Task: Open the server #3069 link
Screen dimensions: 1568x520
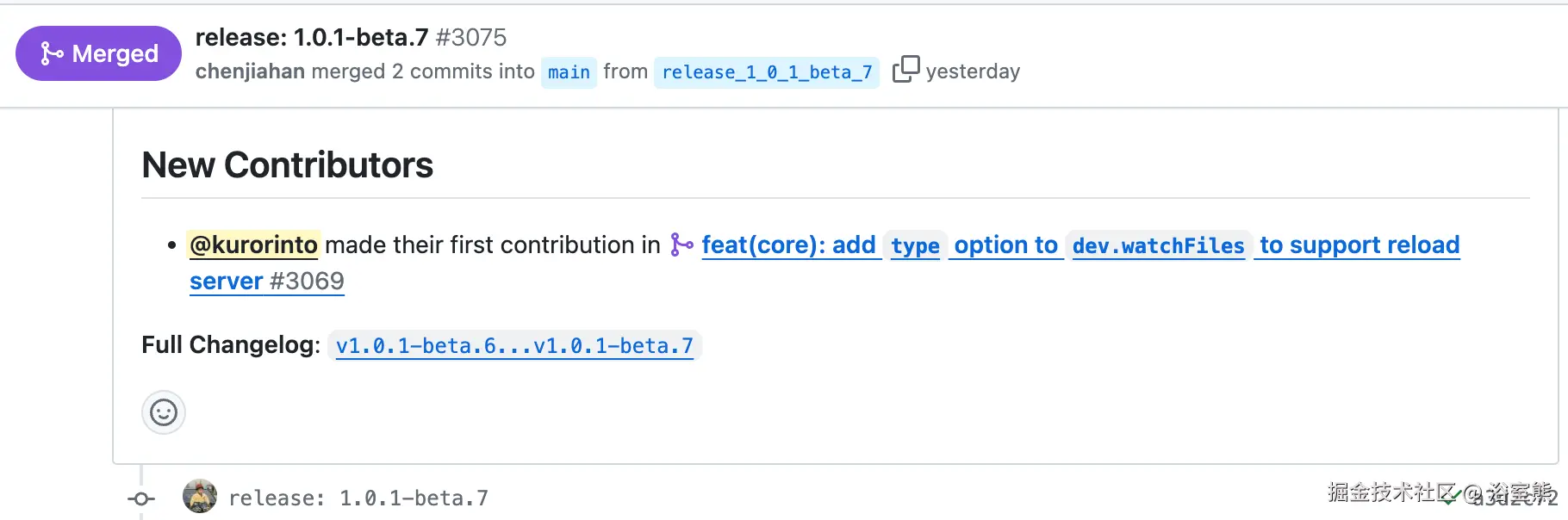Action: [266, 282]
